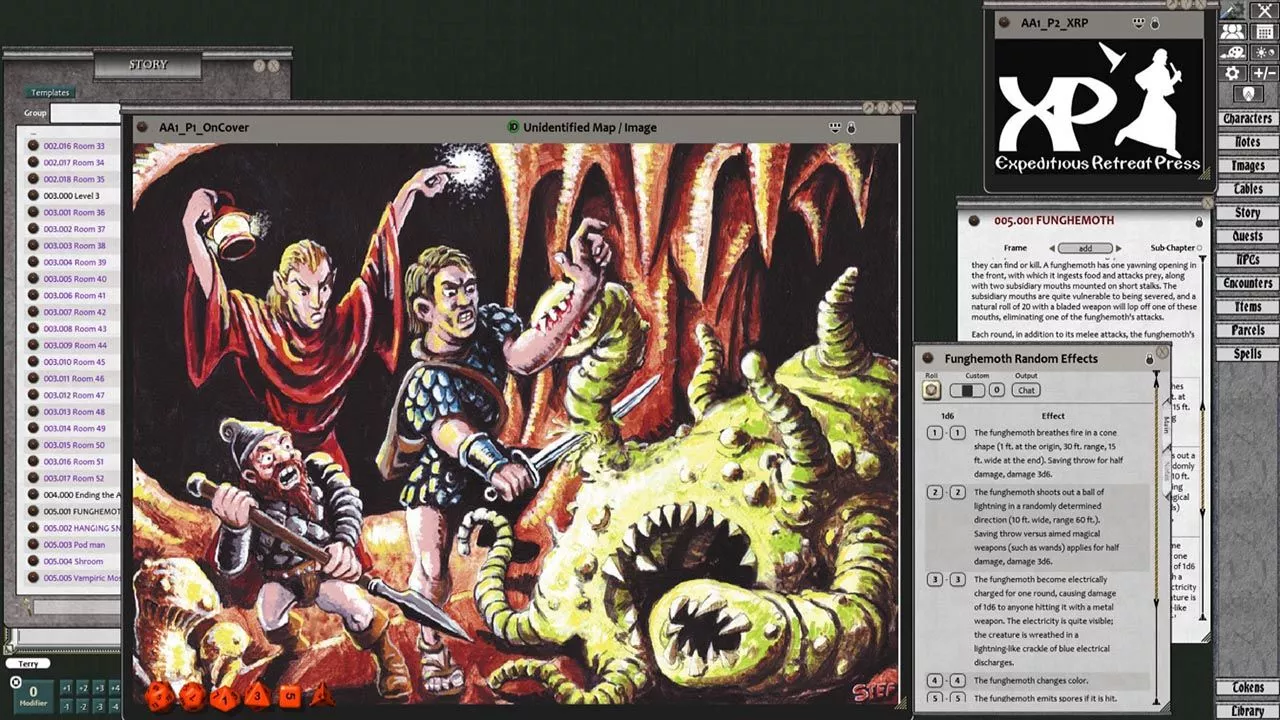Open the Tables sidebar button

1247,189
